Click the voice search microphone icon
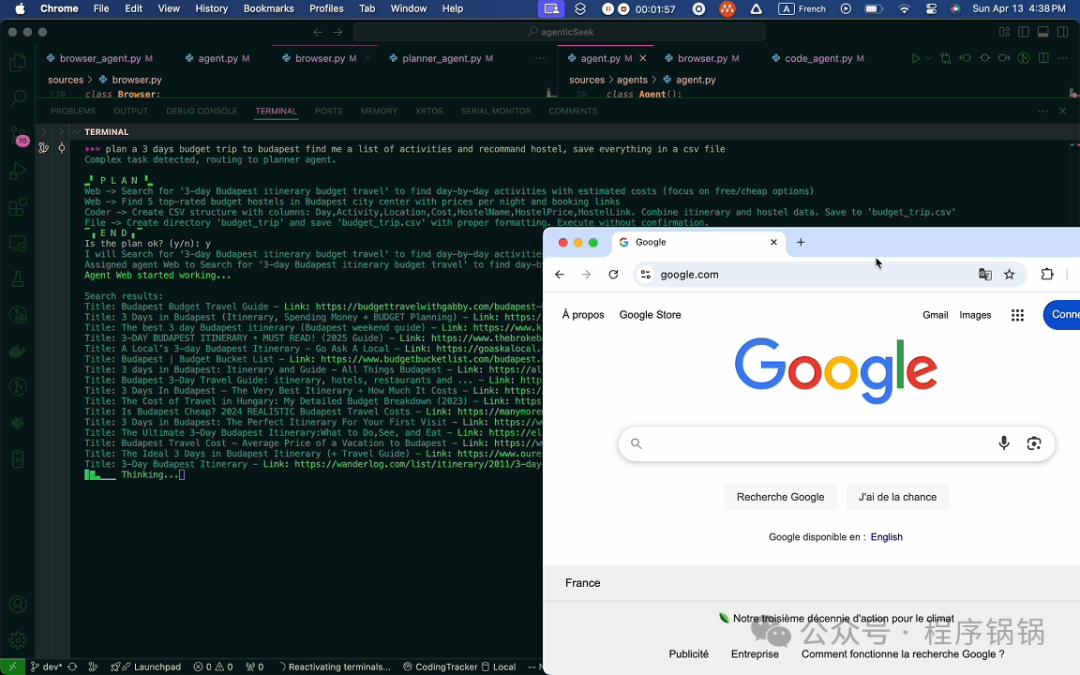The height and width of the screenshot is (675, 1080). click(x=1004, y=443)
